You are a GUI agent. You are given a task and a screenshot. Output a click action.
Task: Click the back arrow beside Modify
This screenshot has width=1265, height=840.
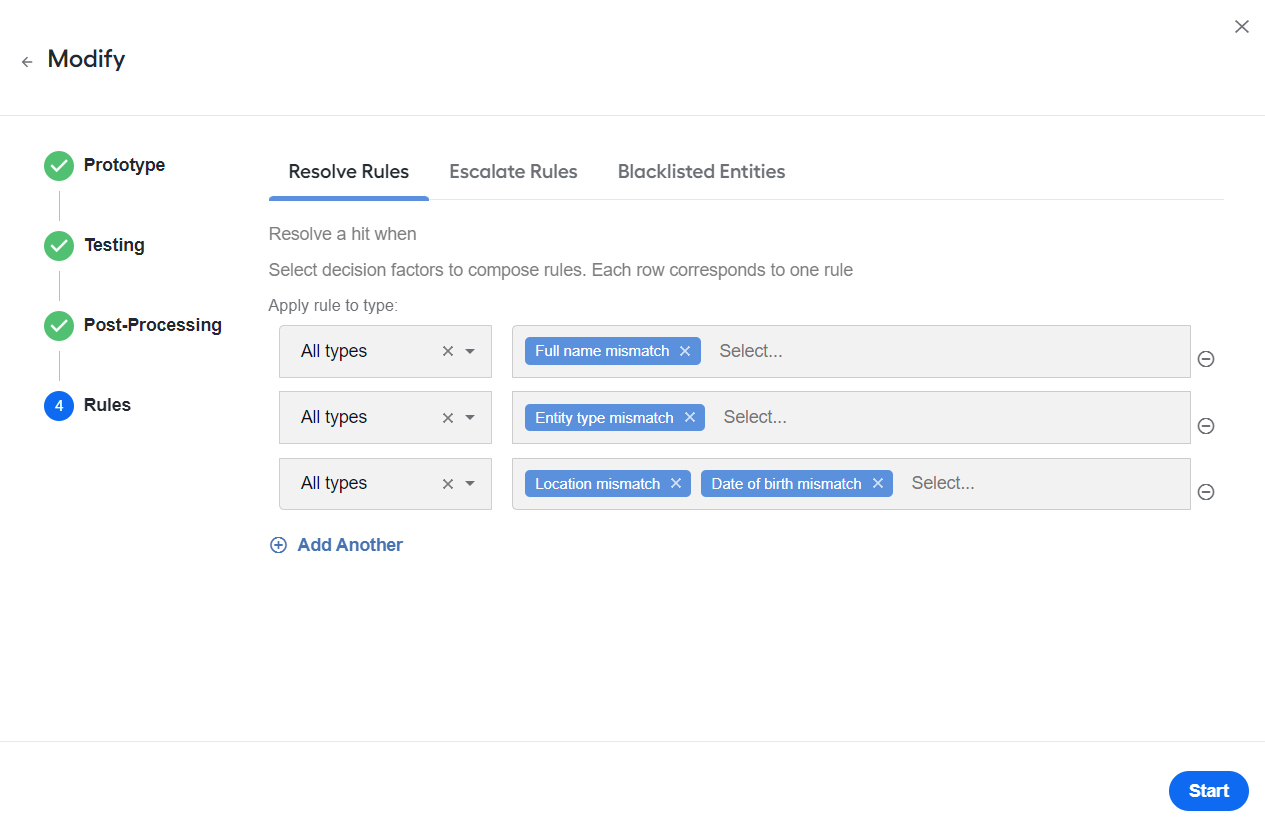[x=27, y=62]
